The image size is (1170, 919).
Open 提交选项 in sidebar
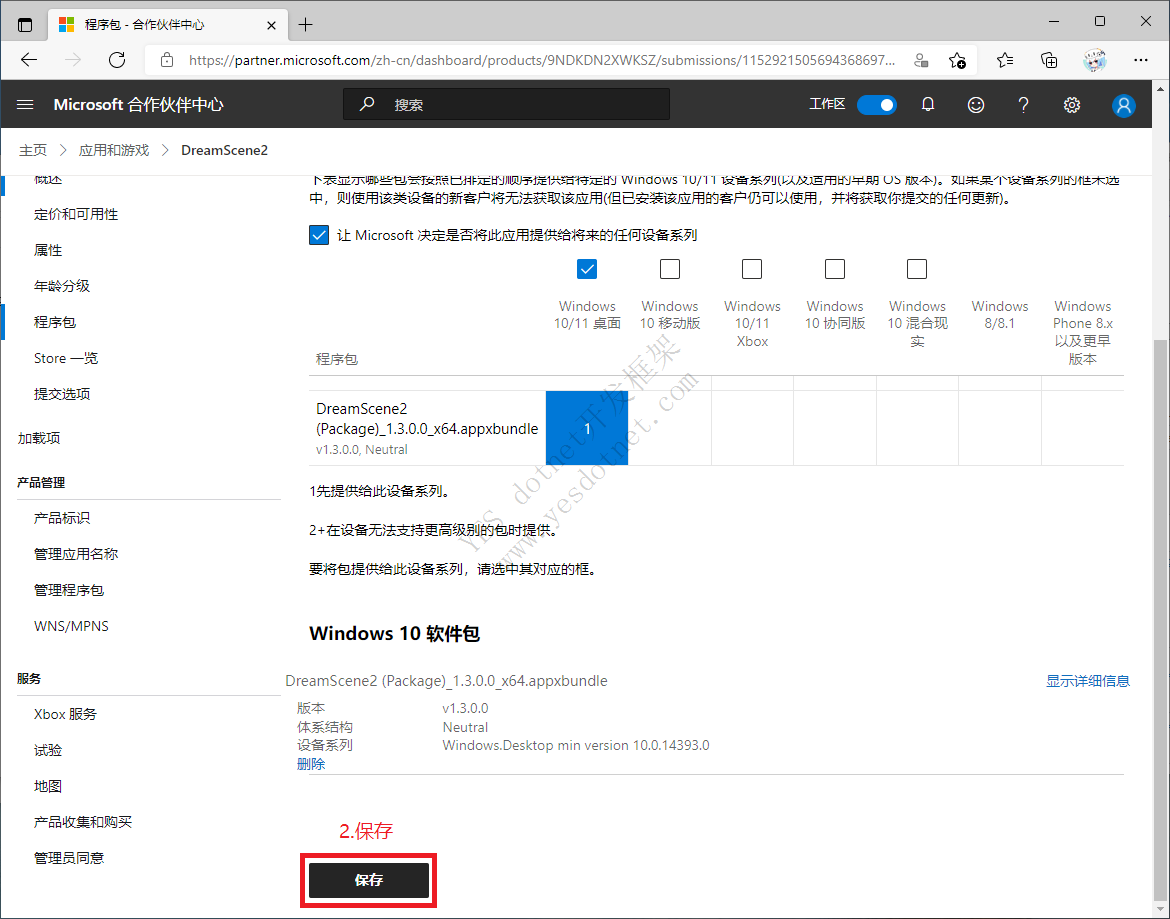pos(62,394)
